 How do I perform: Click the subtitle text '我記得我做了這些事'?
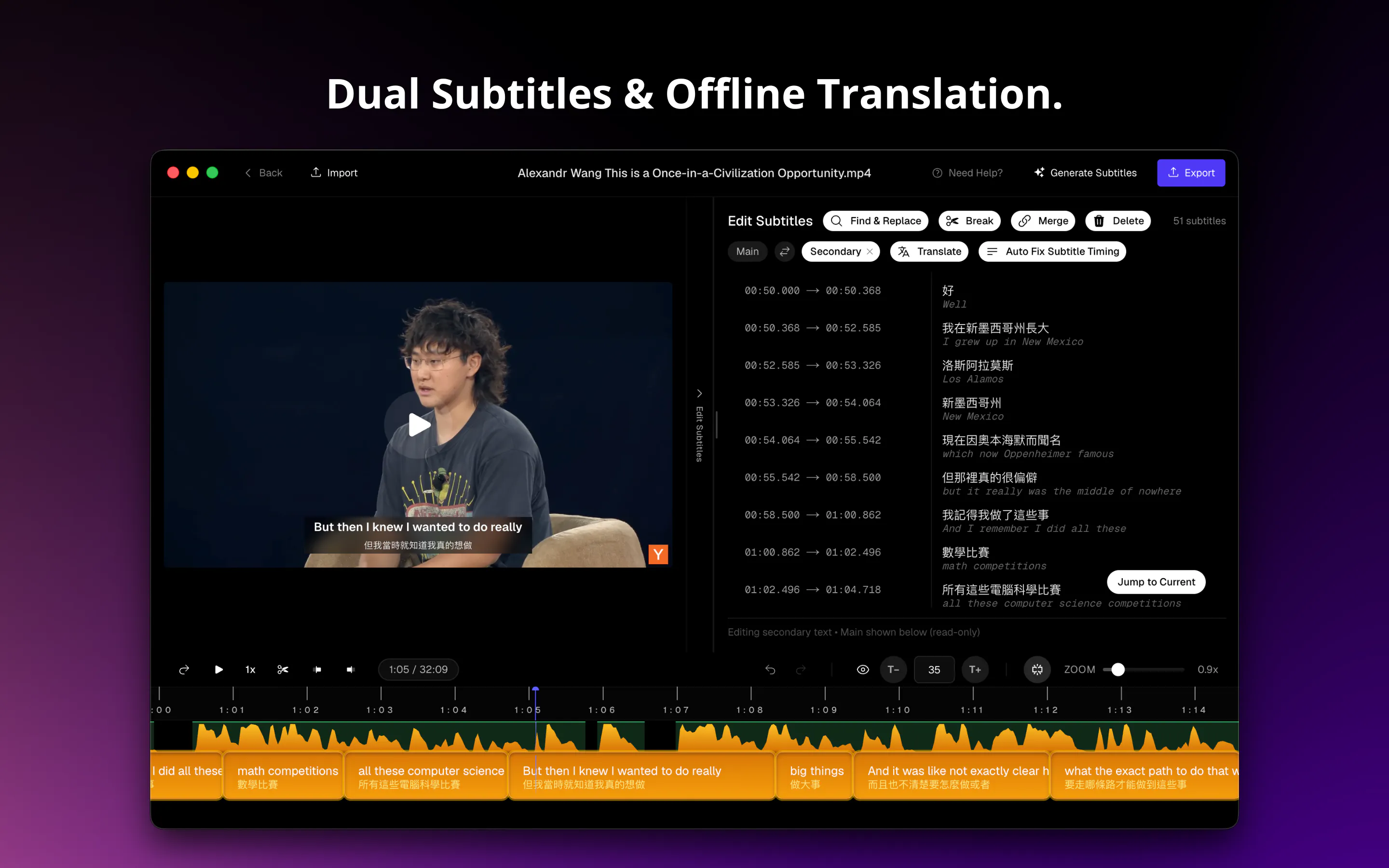995,515
